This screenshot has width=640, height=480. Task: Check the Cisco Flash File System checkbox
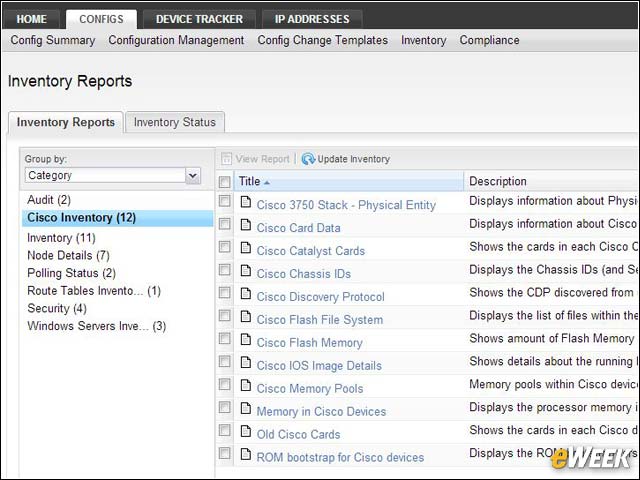(x=224, y=315)
